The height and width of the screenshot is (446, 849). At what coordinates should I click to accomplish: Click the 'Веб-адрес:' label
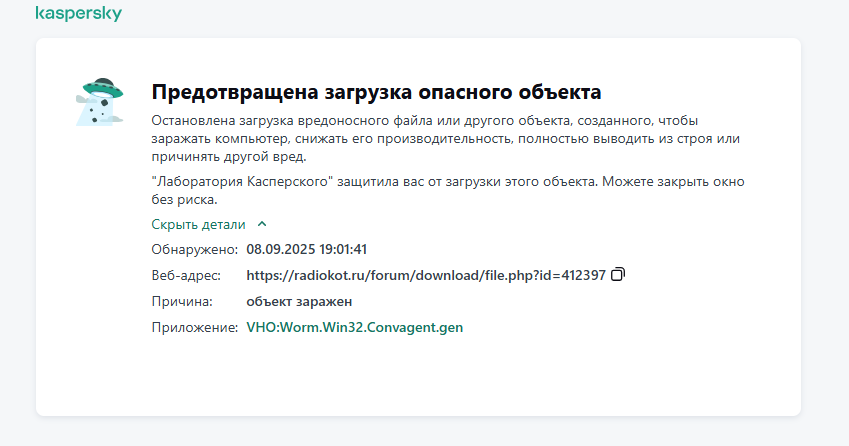186,276
